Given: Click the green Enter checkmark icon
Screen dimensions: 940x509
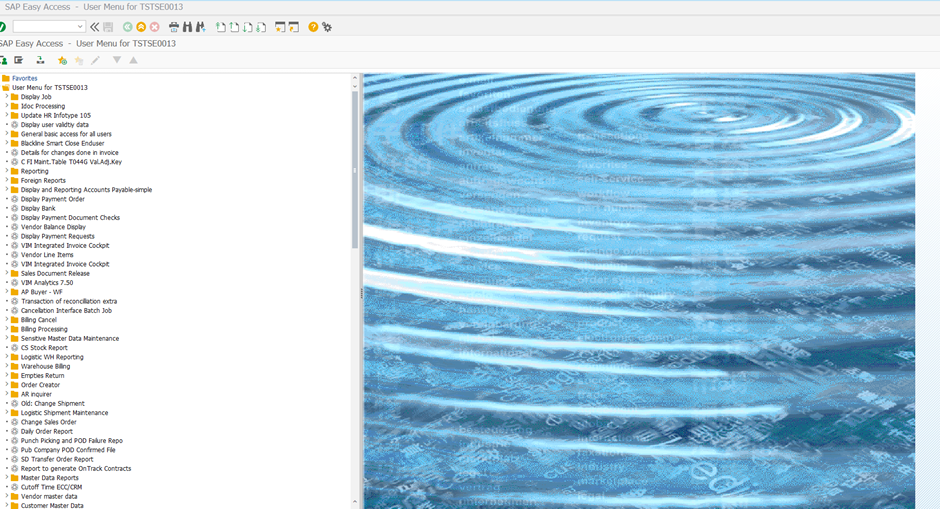Looking at the screenshot, I should (3, 27).
